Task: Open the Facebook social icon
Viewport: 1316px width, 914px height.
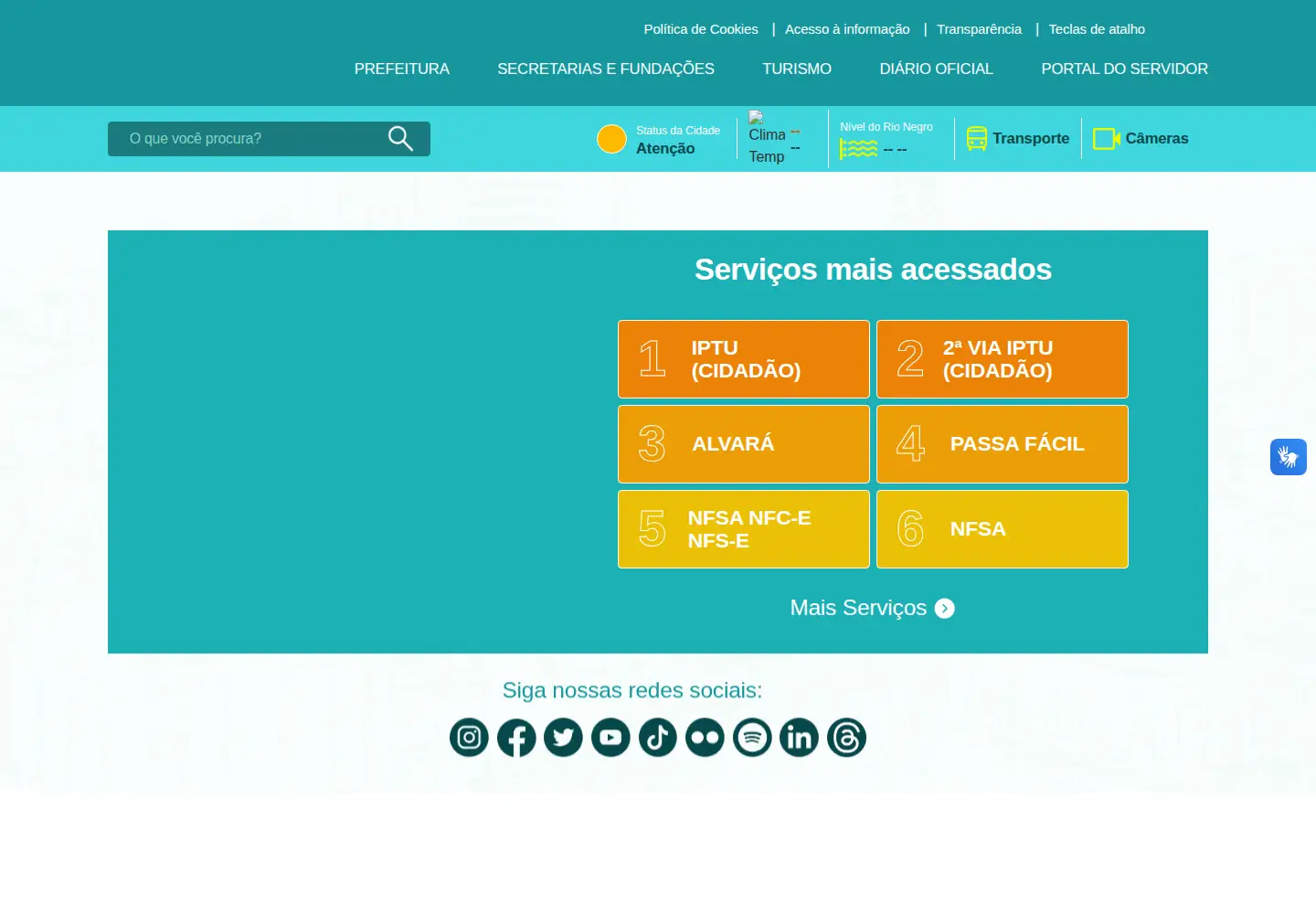Action: click(516, 738)
